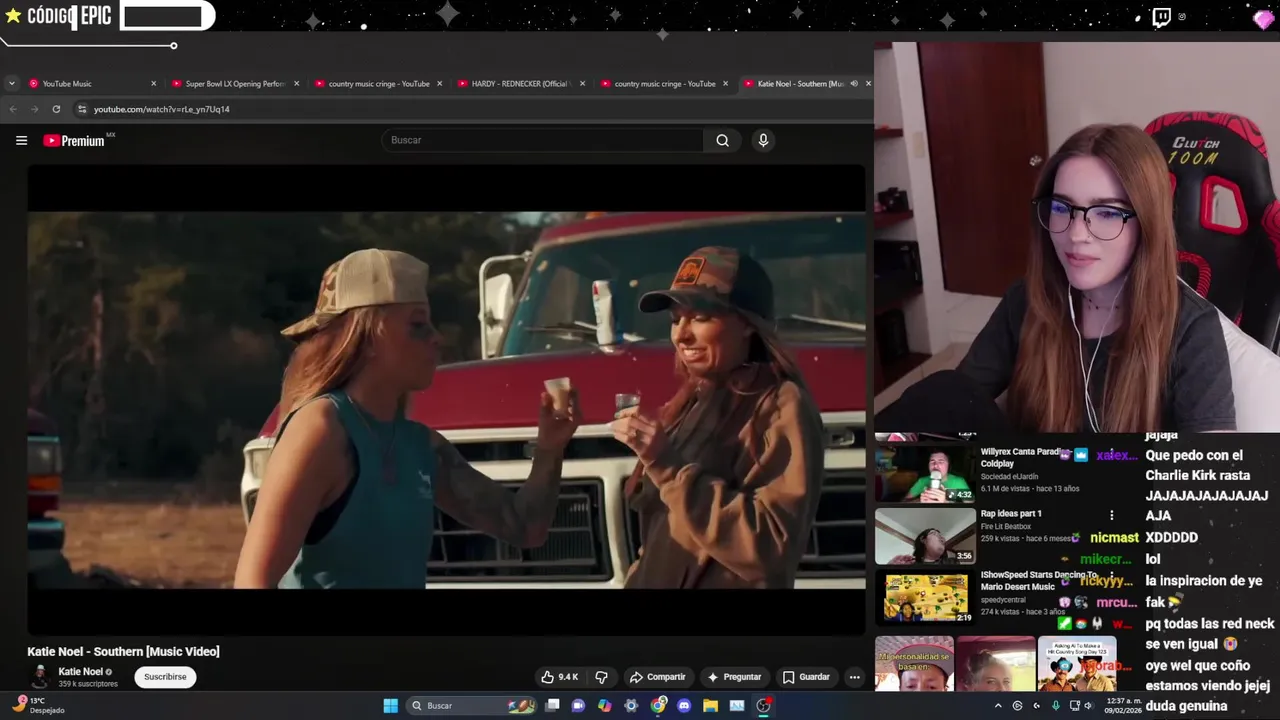Expand the browser tab search dropdown
This screenshot has width=1280, height=720.
[x=11, y=84]
